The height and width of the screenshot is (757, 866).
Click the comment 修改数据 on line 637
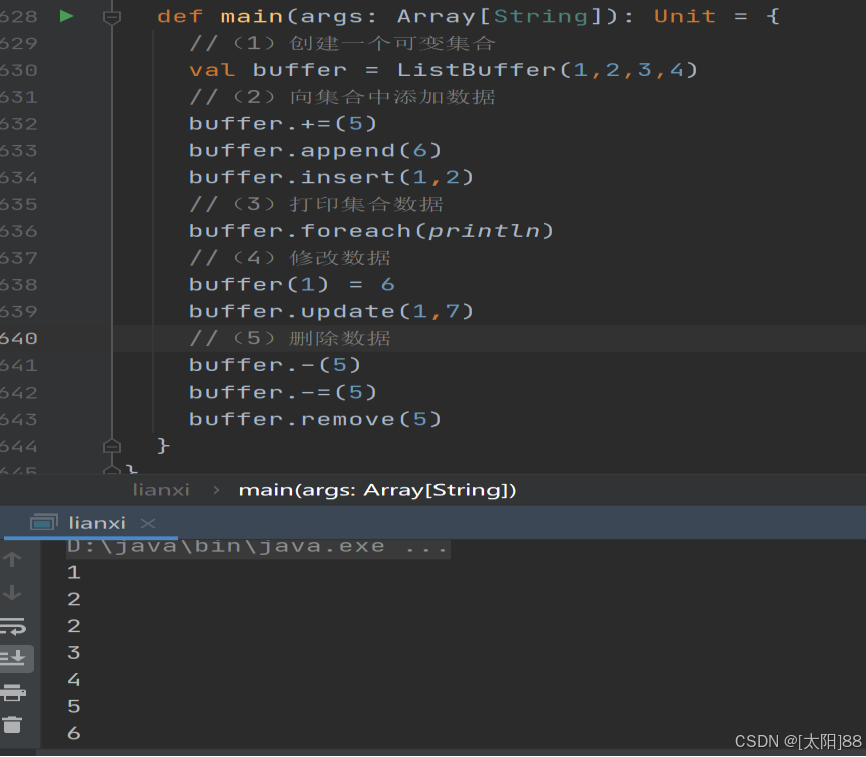pos(339,257)
